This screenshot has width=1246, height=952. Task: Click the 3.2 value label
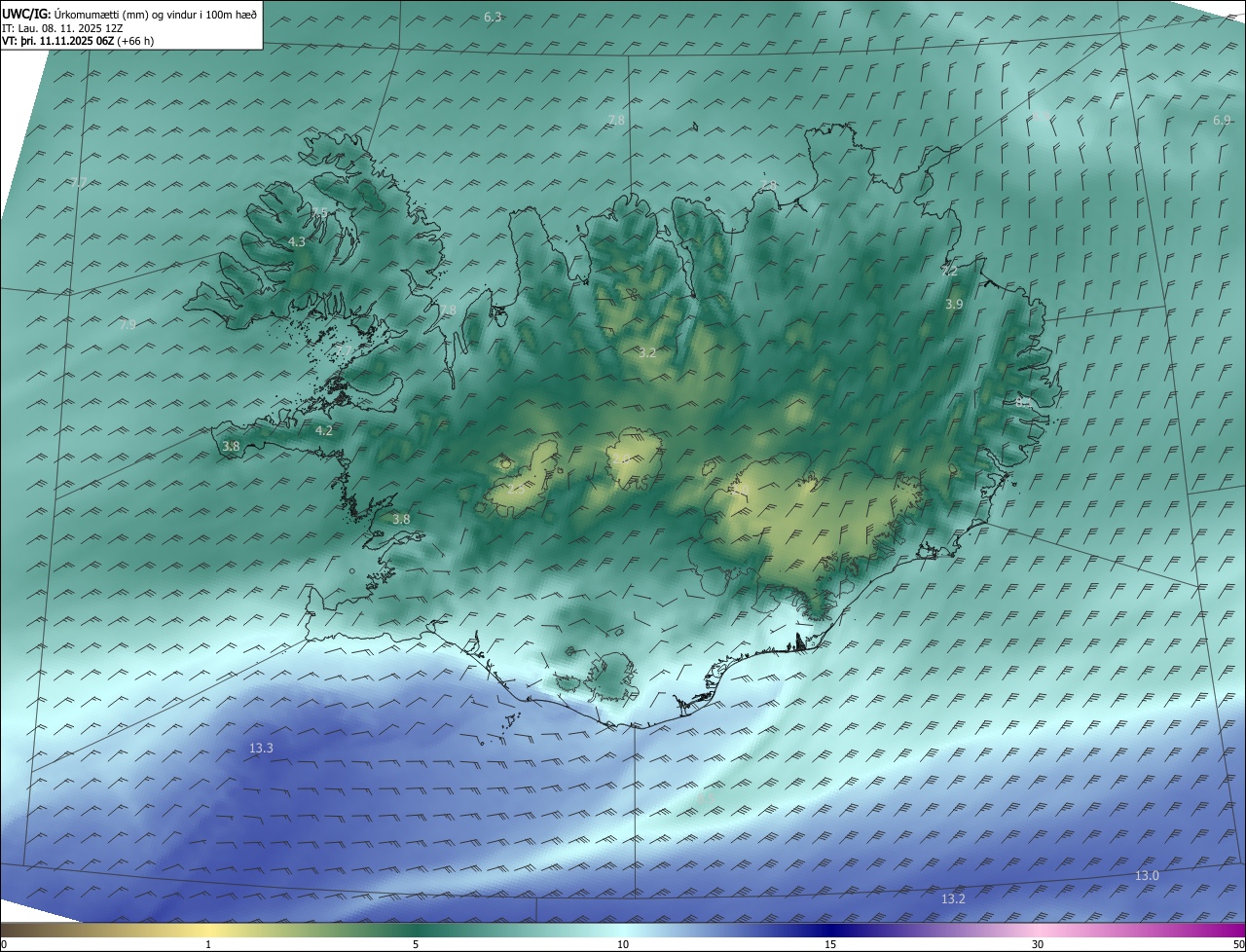coord(647,353)
